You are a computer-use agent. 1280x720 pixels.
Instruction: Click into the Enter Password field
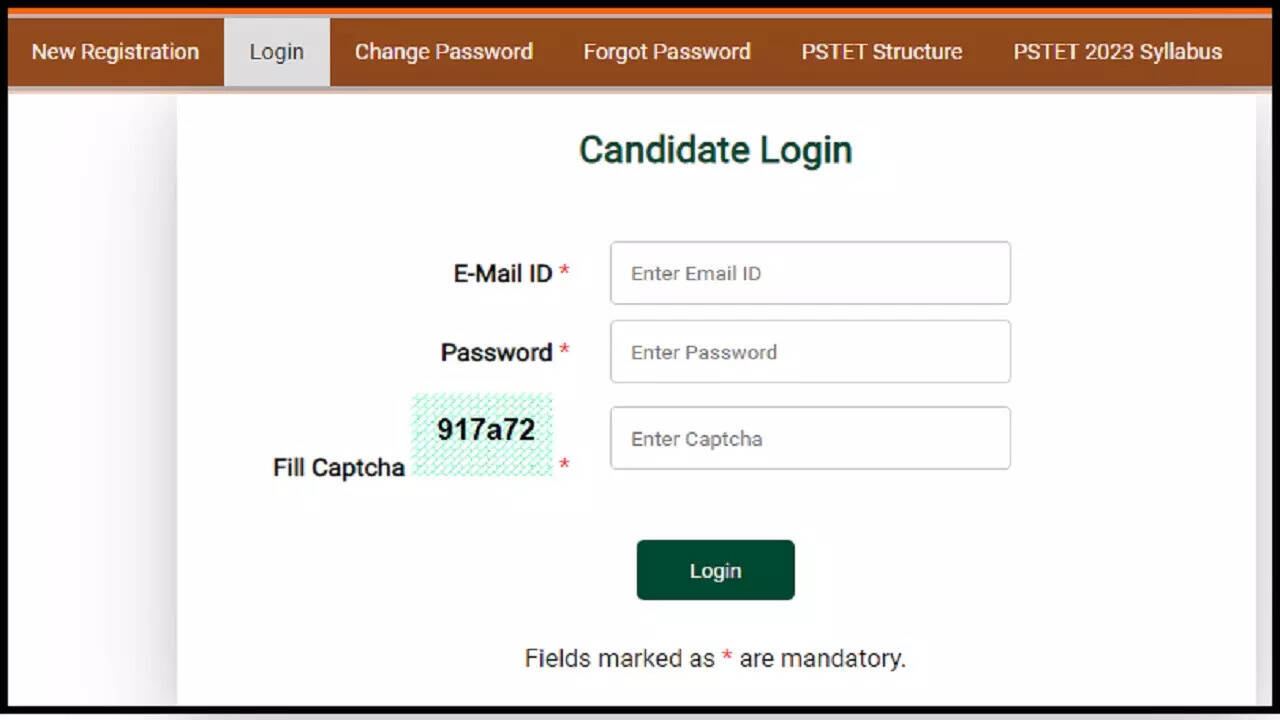coord(810,352)
